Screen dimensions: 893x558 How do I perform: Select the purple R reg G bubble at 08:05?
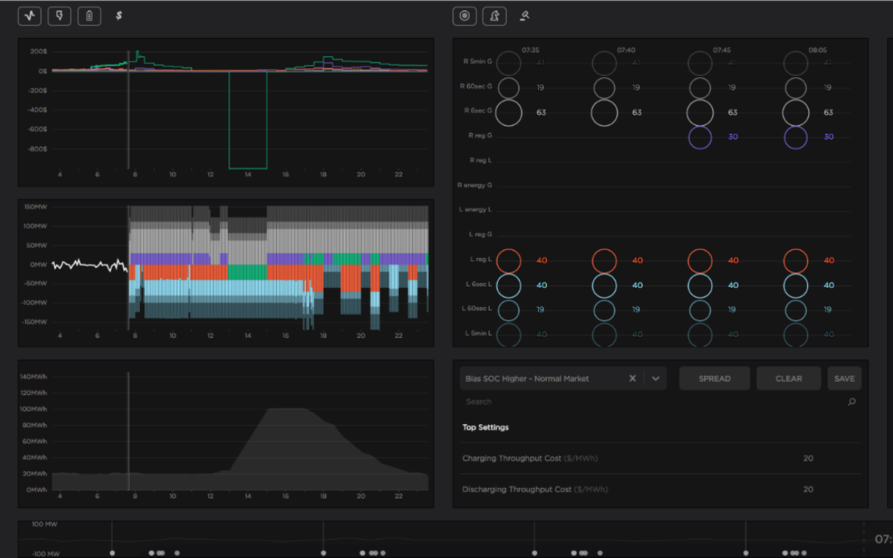point(796,137)
